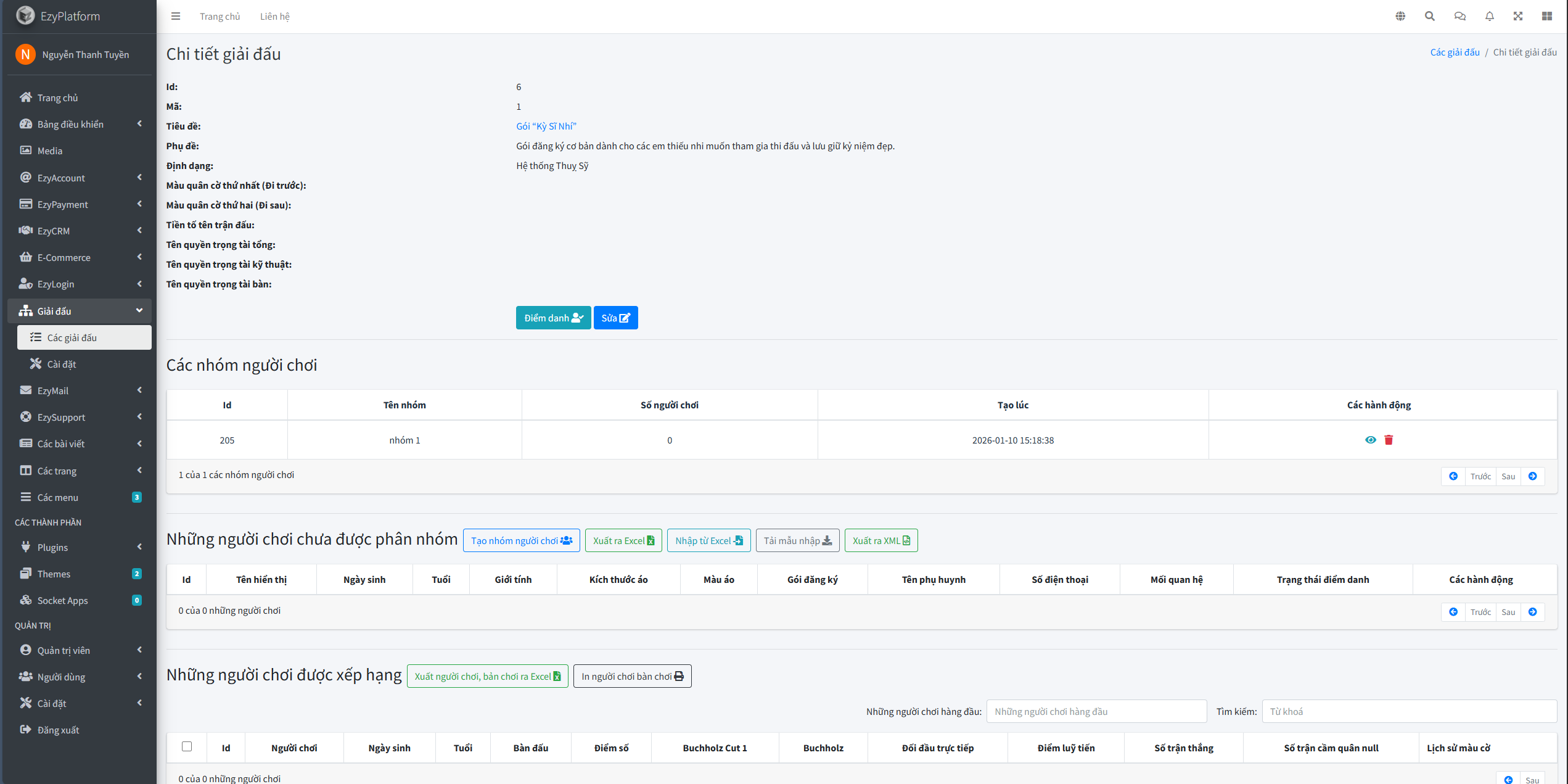1568x784 pixels.
Task: Click the grid apps icon in header
Action: (x=1547, y=17)
